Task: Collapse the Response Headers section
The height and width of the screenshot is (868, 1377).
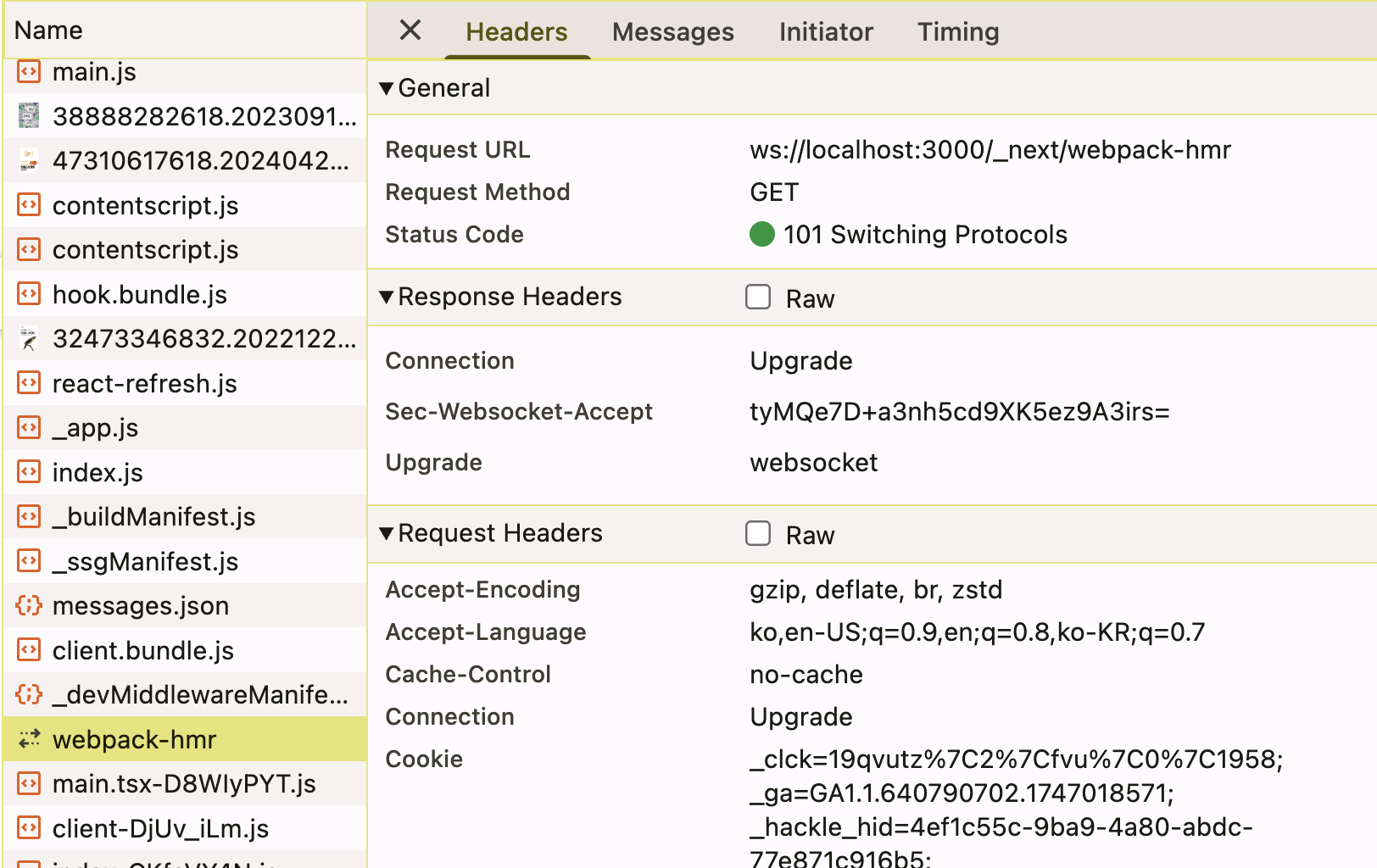Action: [x=387, y=297]
